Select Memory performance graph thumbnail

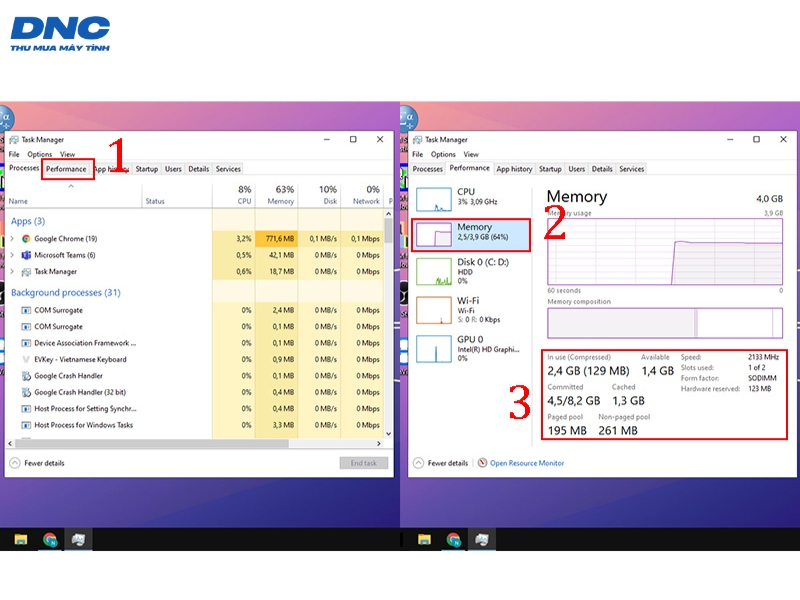434,235
